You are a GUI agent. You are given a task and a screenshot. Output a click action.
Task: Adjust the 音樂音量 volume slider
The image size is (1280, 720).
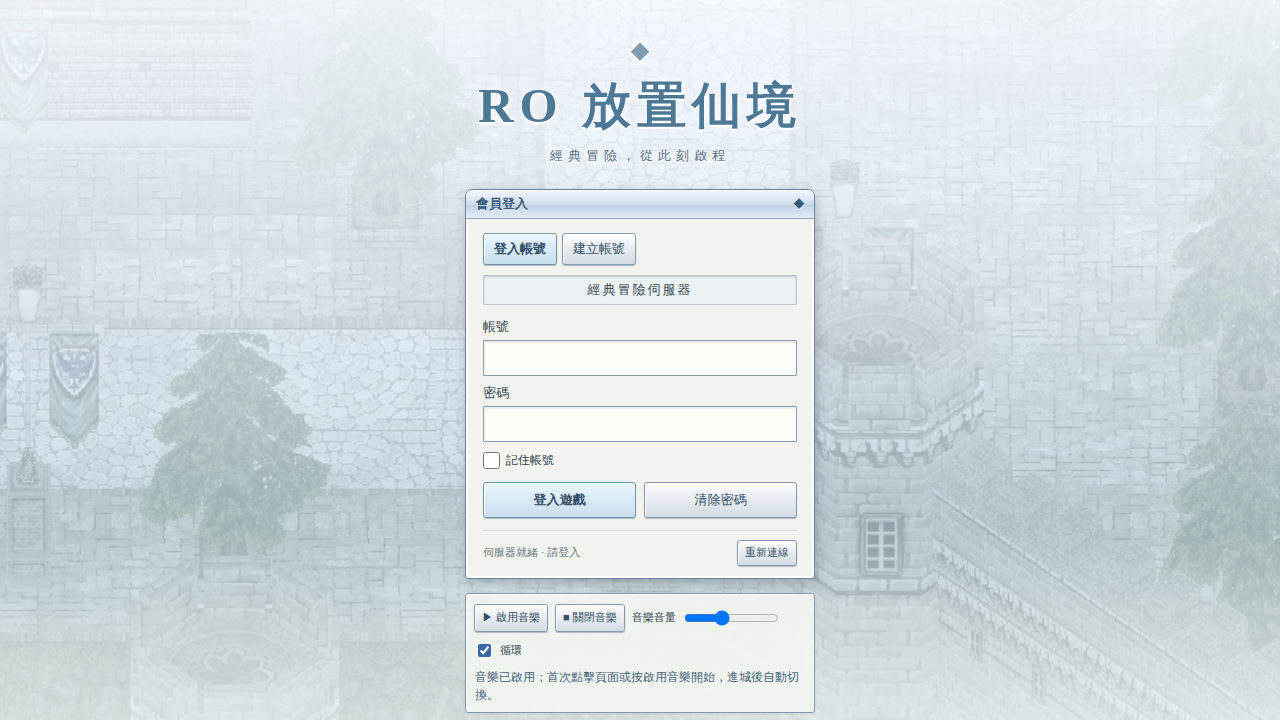coord(731,618)
